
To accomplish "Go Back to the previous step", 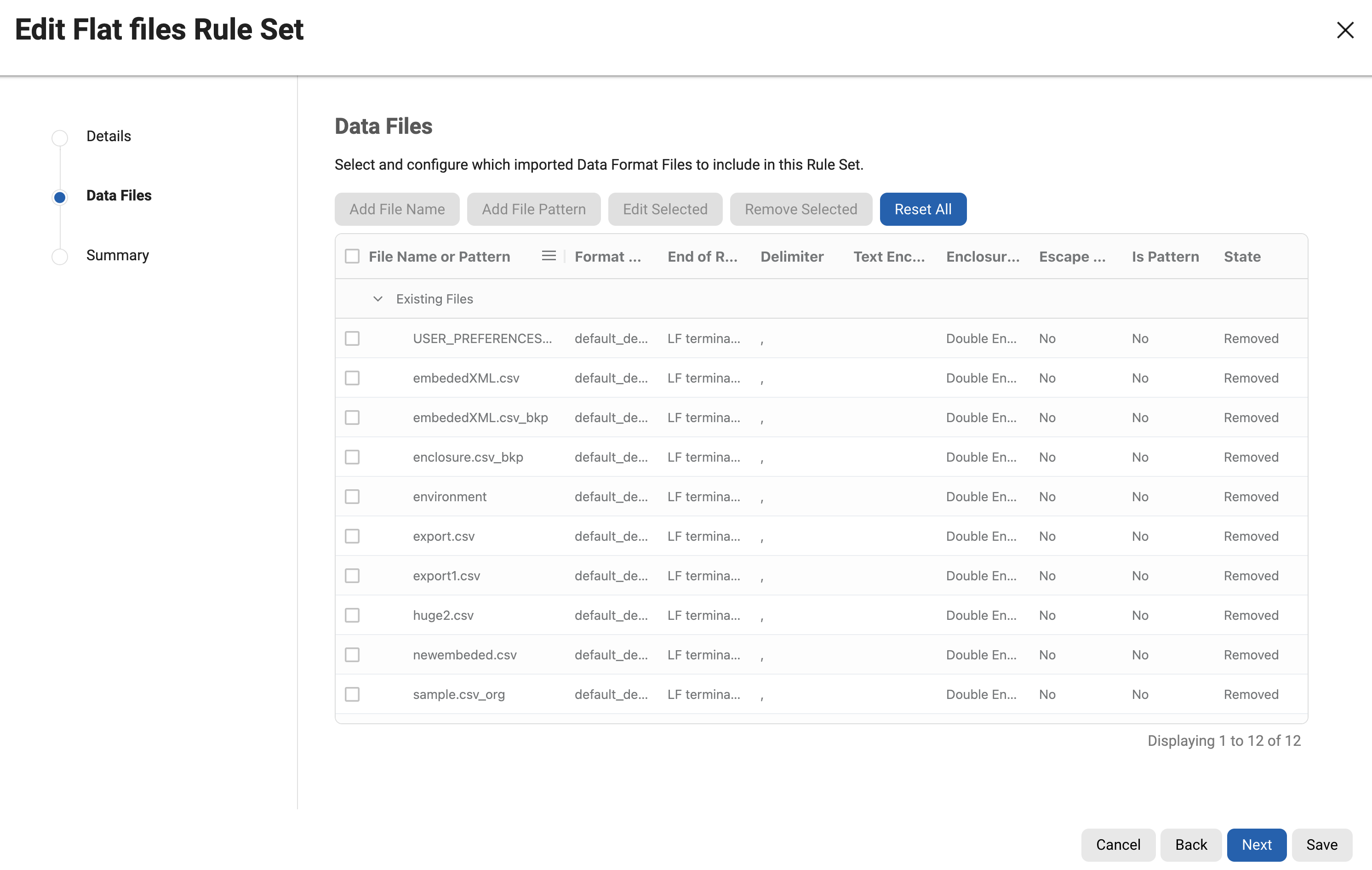I will [1190, 844].
